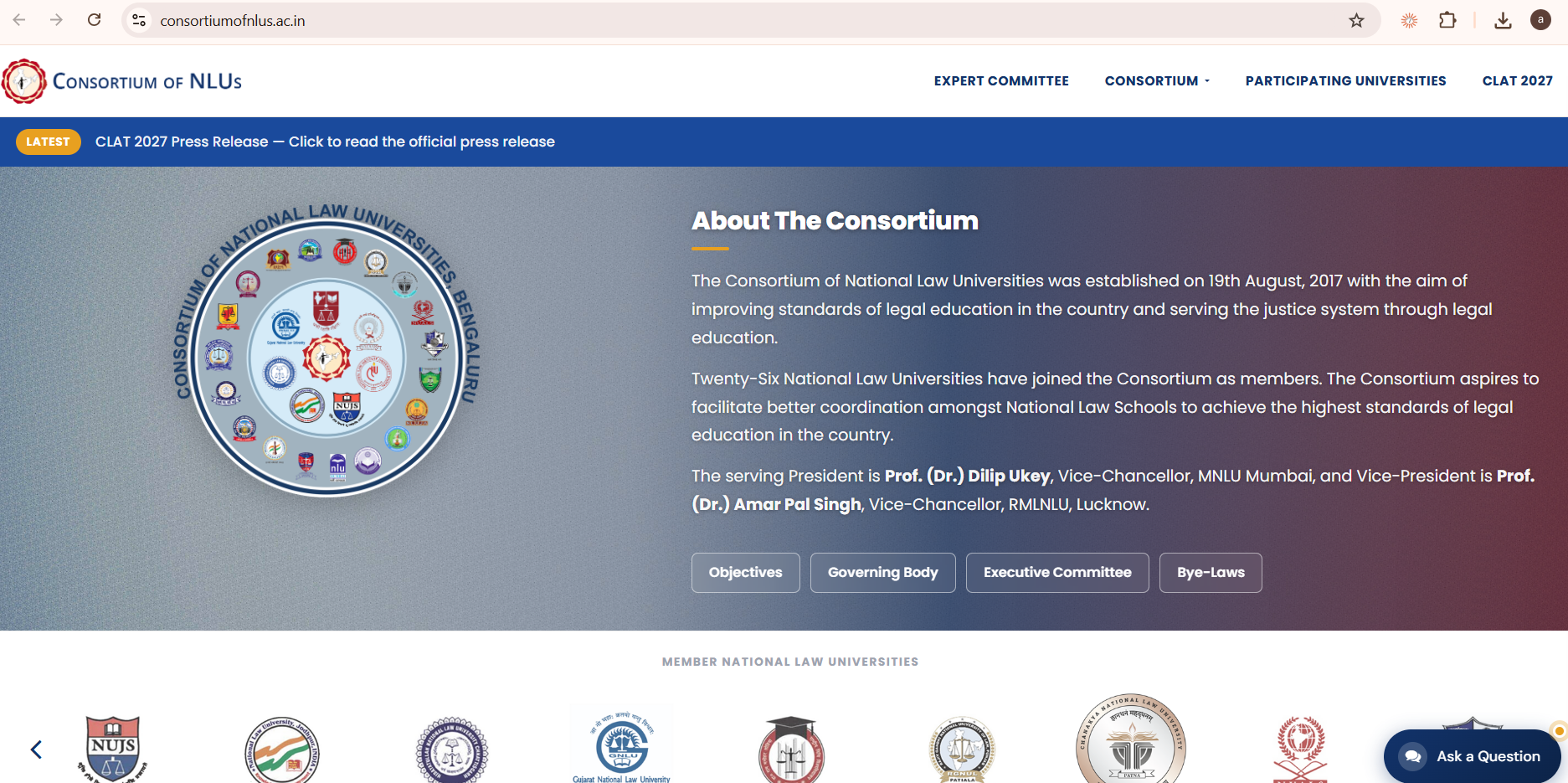Click the previous arrow of university carousel
1568x783 pixels.
[36, 750]
